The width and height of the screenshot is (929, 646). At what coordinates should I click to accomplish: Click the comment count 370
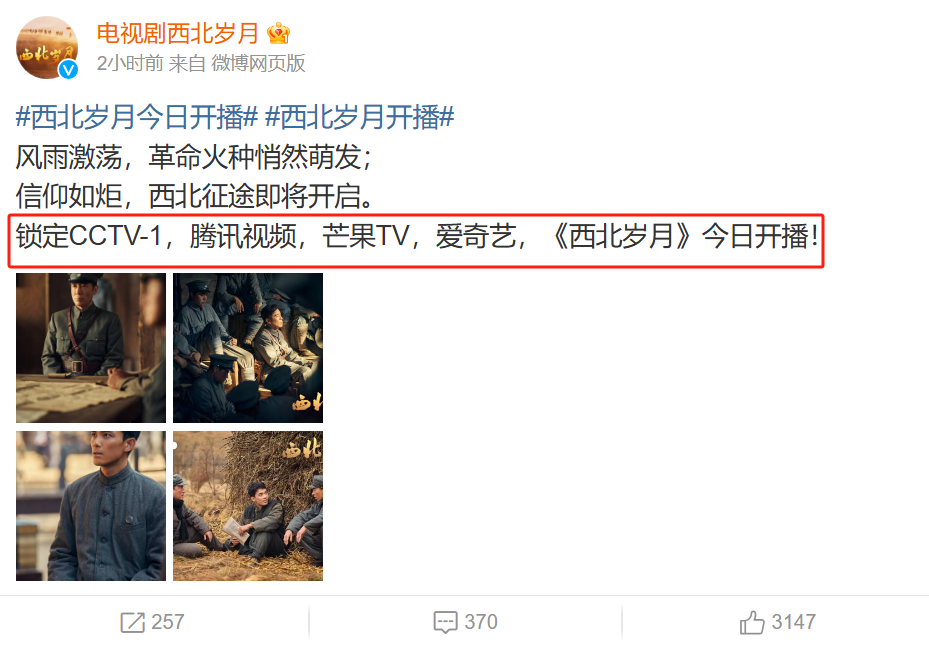(x=480, y=622)
